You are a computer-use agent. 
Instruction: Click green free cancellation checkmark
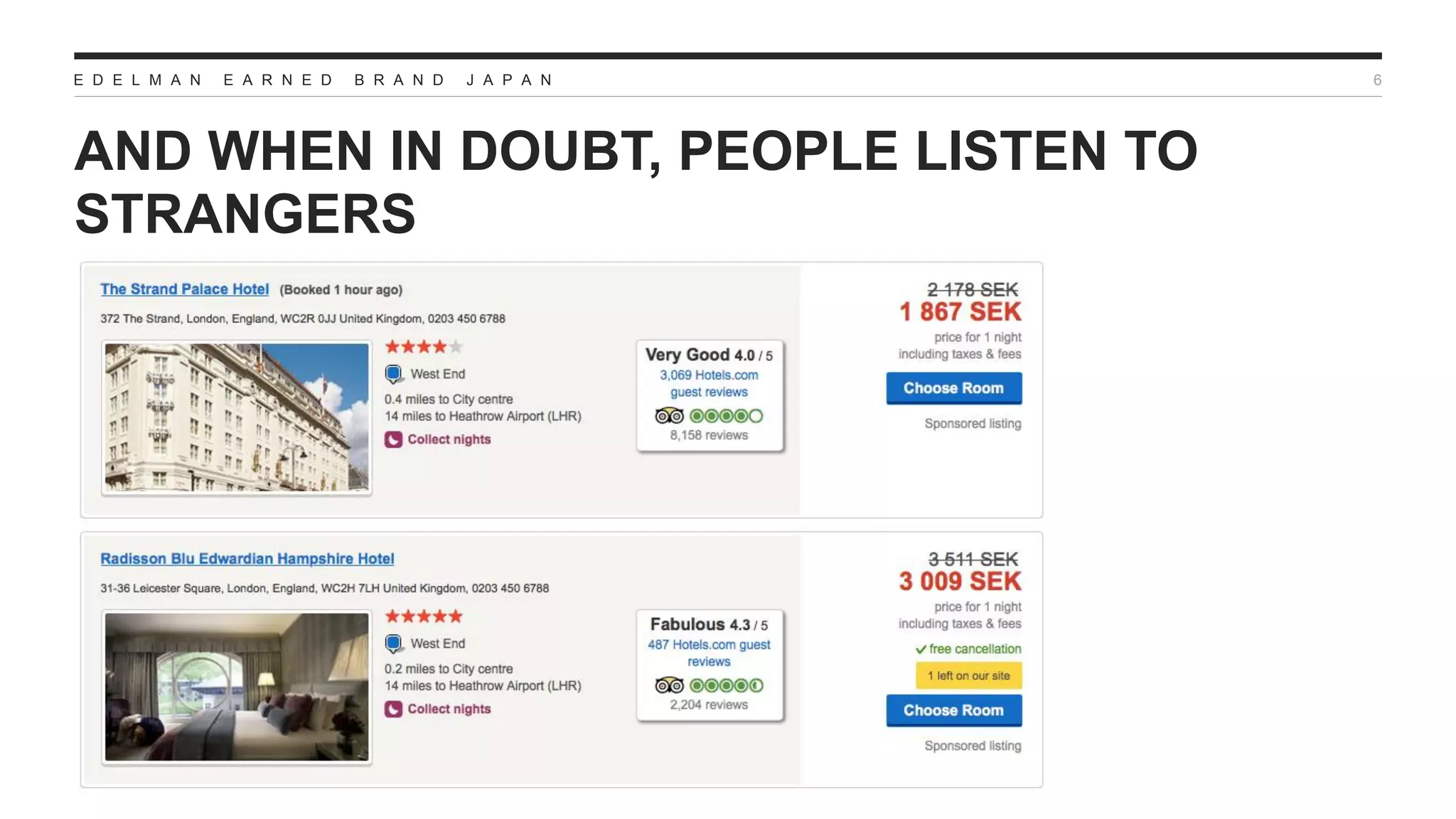coord(921,649)
